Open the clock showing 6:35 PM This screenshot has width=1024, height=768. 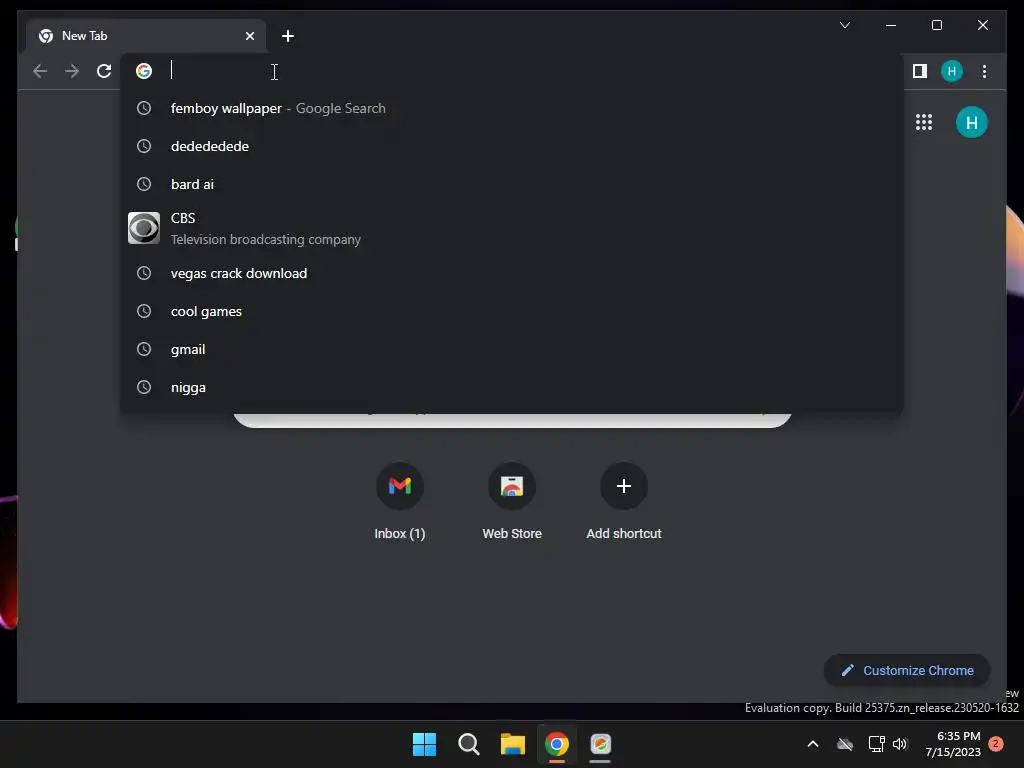pyautogui.click(x=953, y=744)
